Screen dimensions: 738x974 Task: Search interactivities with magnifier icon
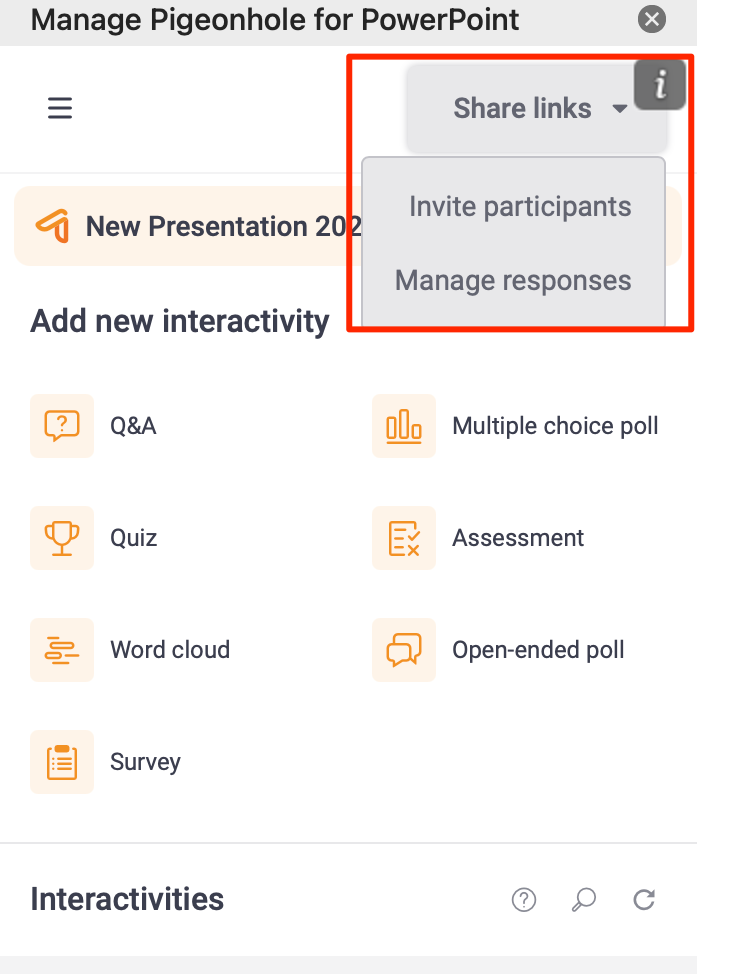584,900
